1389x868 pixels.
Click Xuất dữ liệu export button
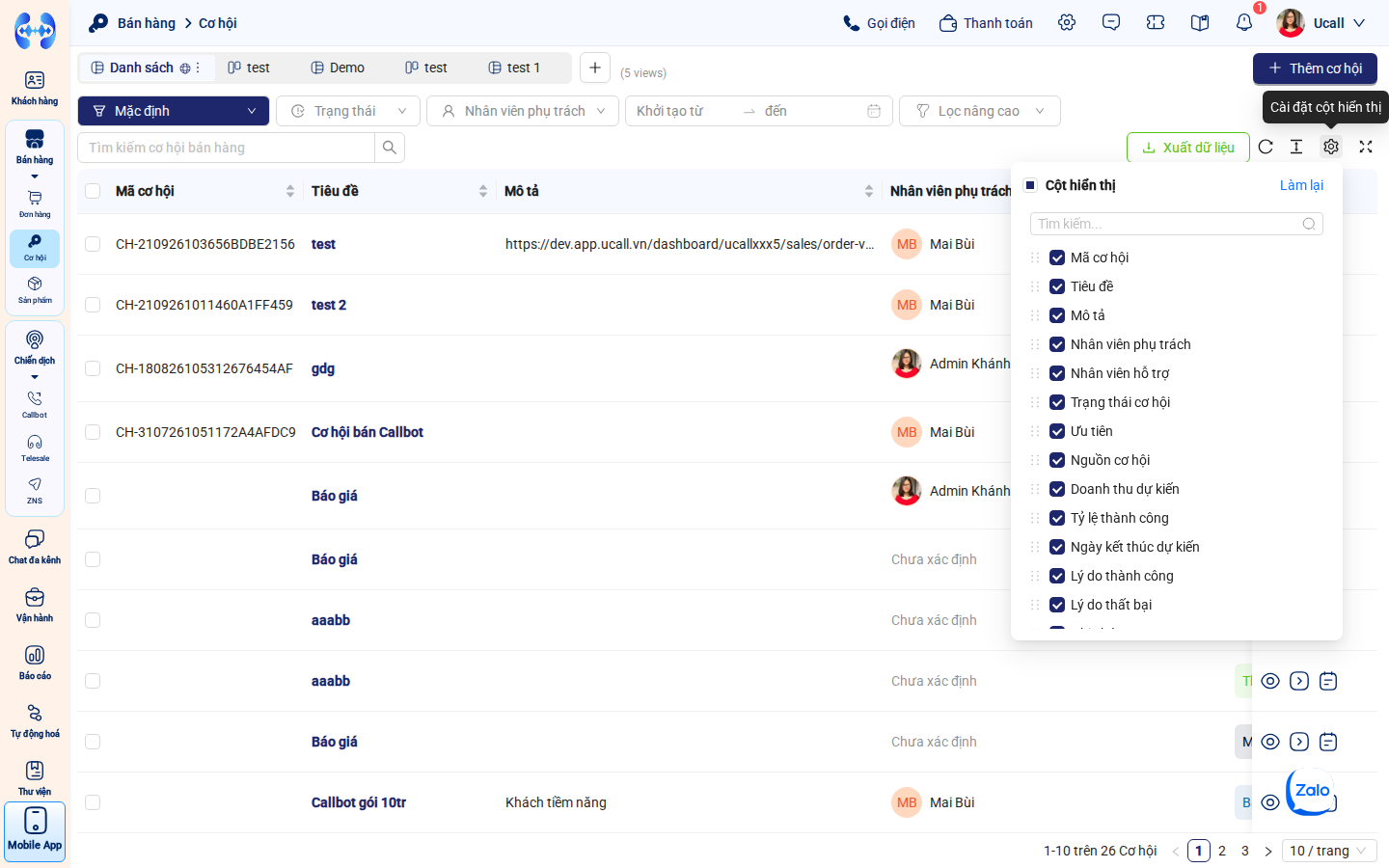[1188, 148]
